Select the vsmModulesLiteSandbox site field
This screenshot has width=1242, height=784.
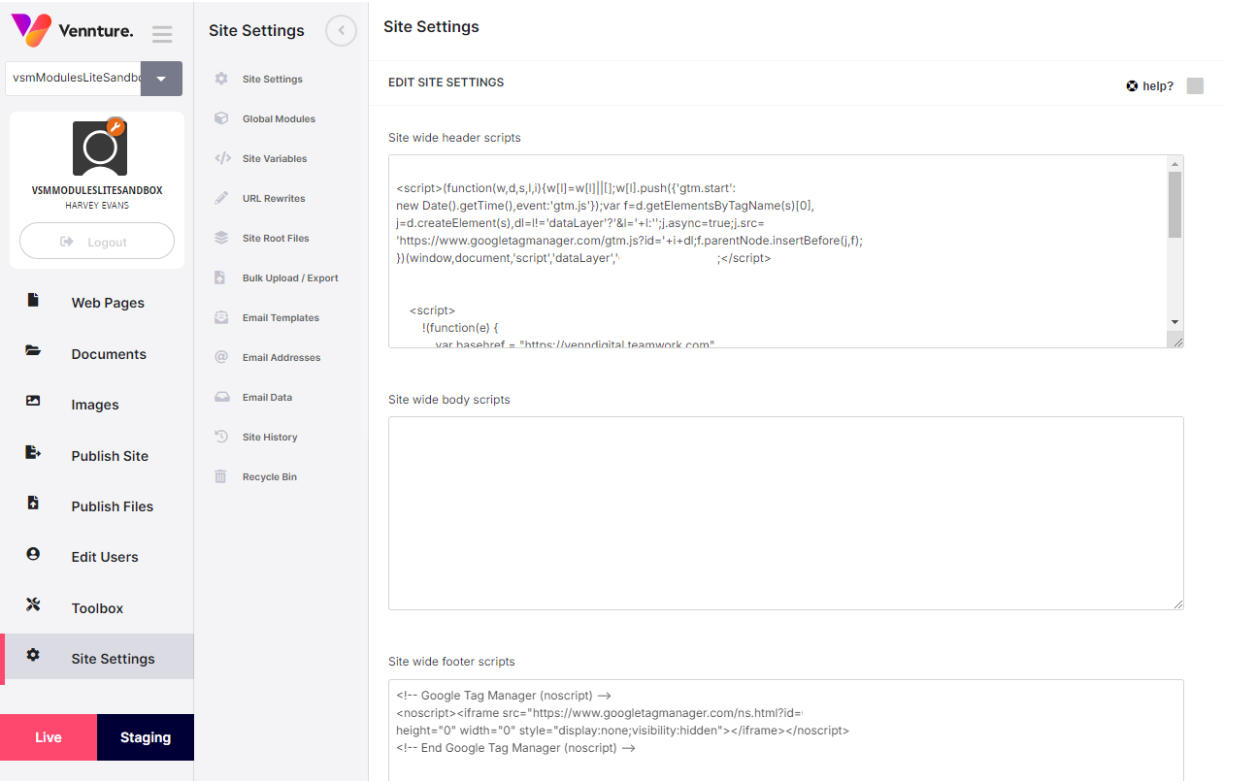click(73, 78)
